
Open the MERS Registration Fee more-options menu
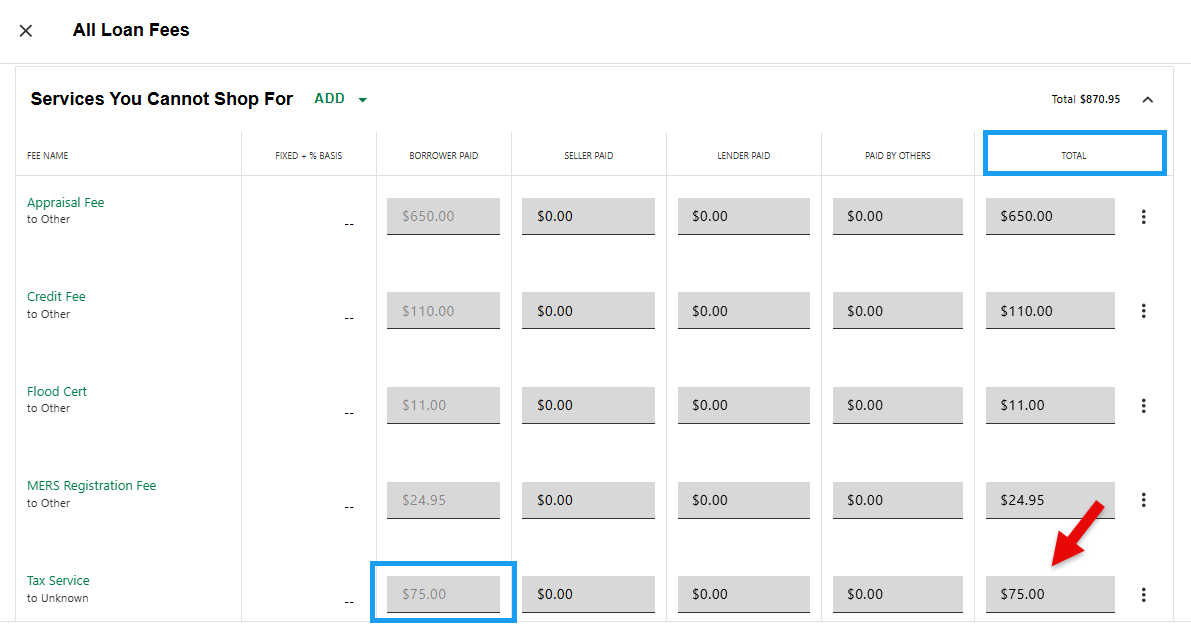pyautogui.click(x=1143, y=500)
